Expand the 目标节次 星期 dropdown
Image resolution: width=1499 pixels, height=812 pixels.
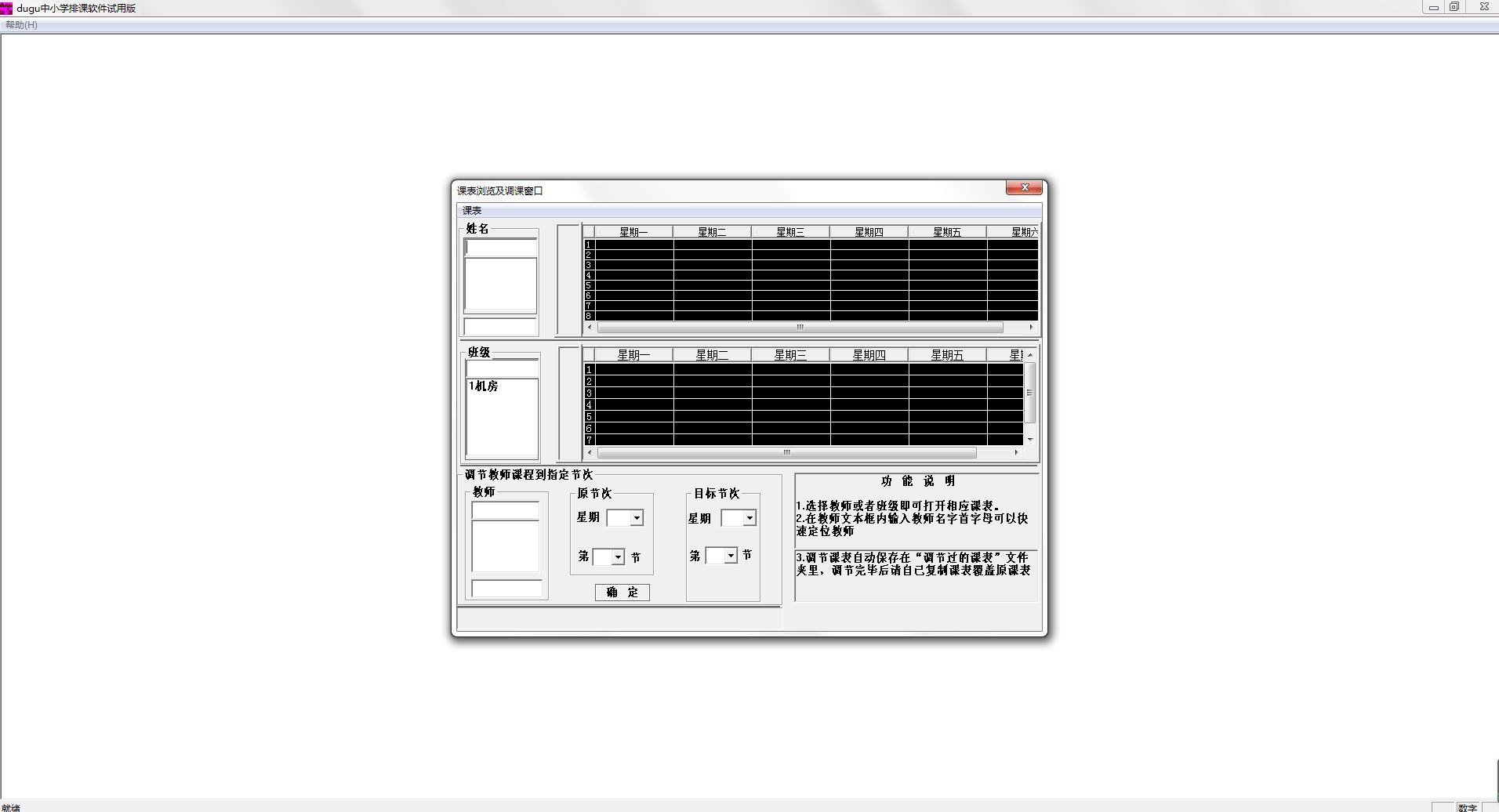click(x=749, y=518)
